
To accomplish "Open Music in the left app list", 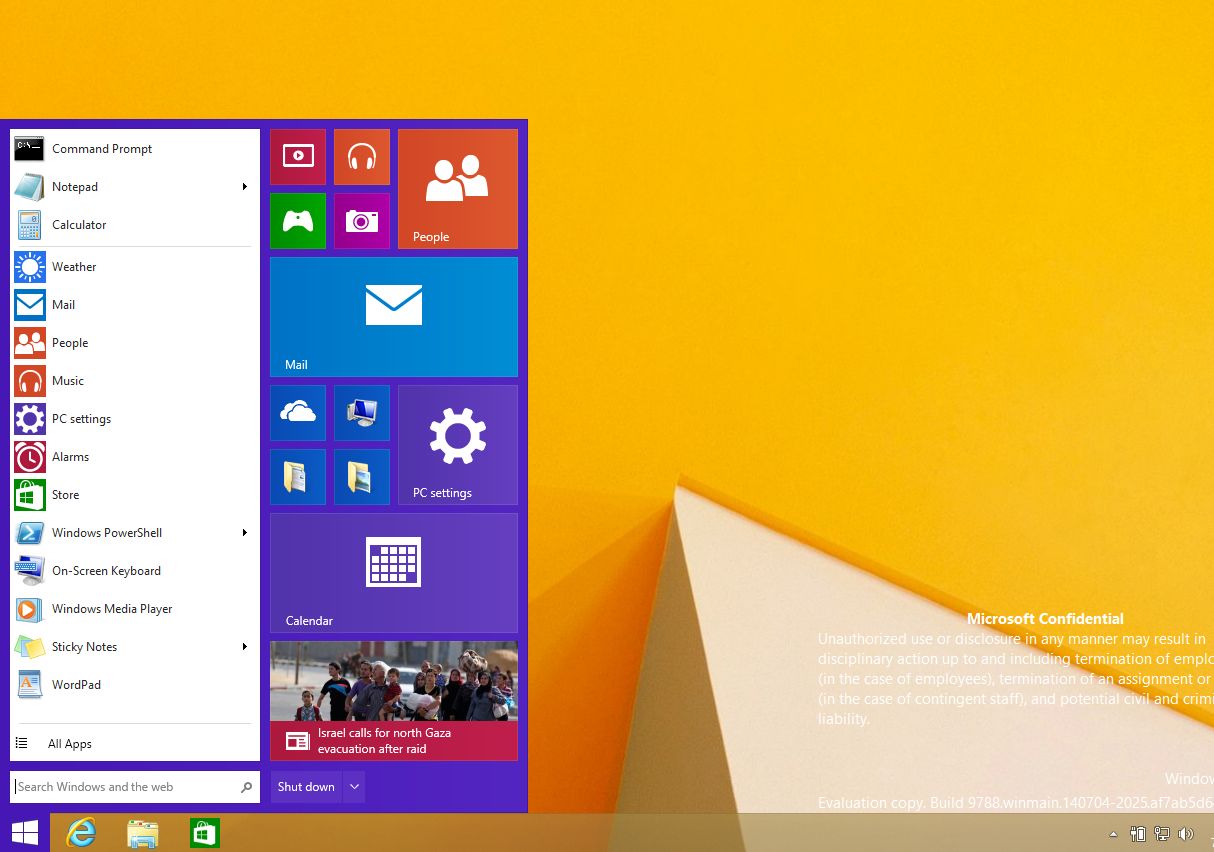I will 135,381.
